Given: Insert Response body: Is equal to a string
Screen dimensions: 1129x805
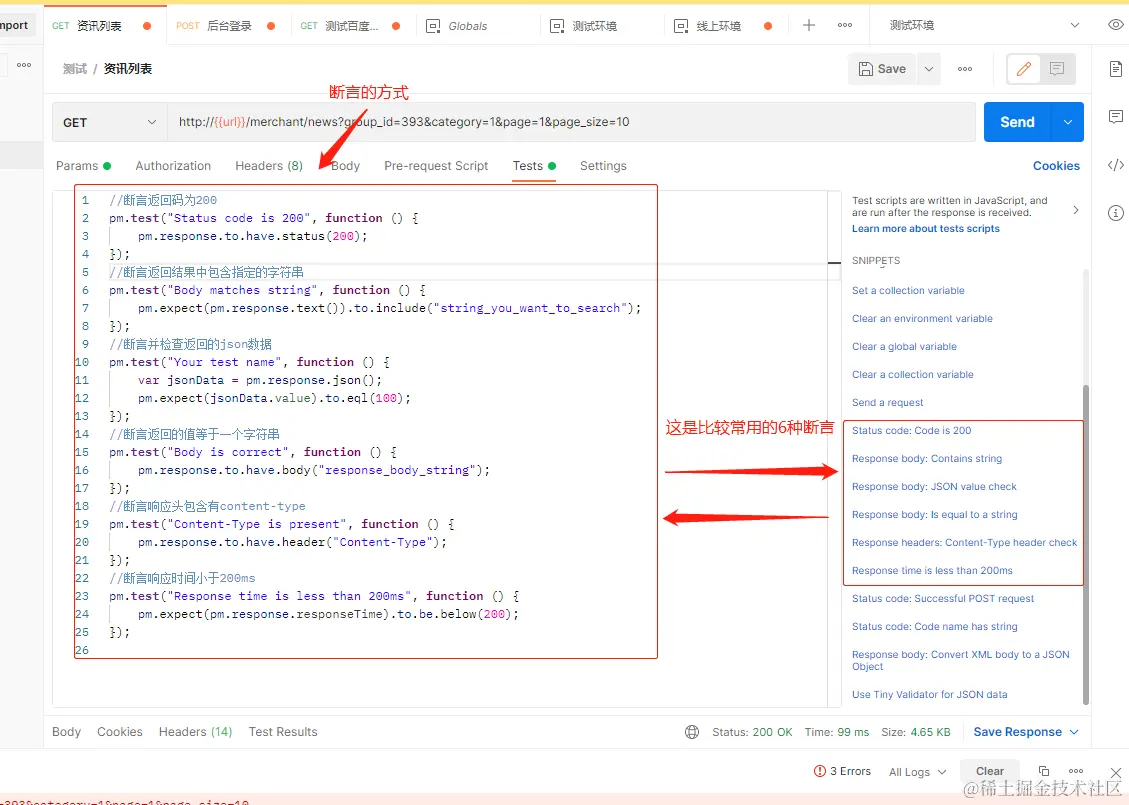Looking at the screenshot, I should [935, 515].
